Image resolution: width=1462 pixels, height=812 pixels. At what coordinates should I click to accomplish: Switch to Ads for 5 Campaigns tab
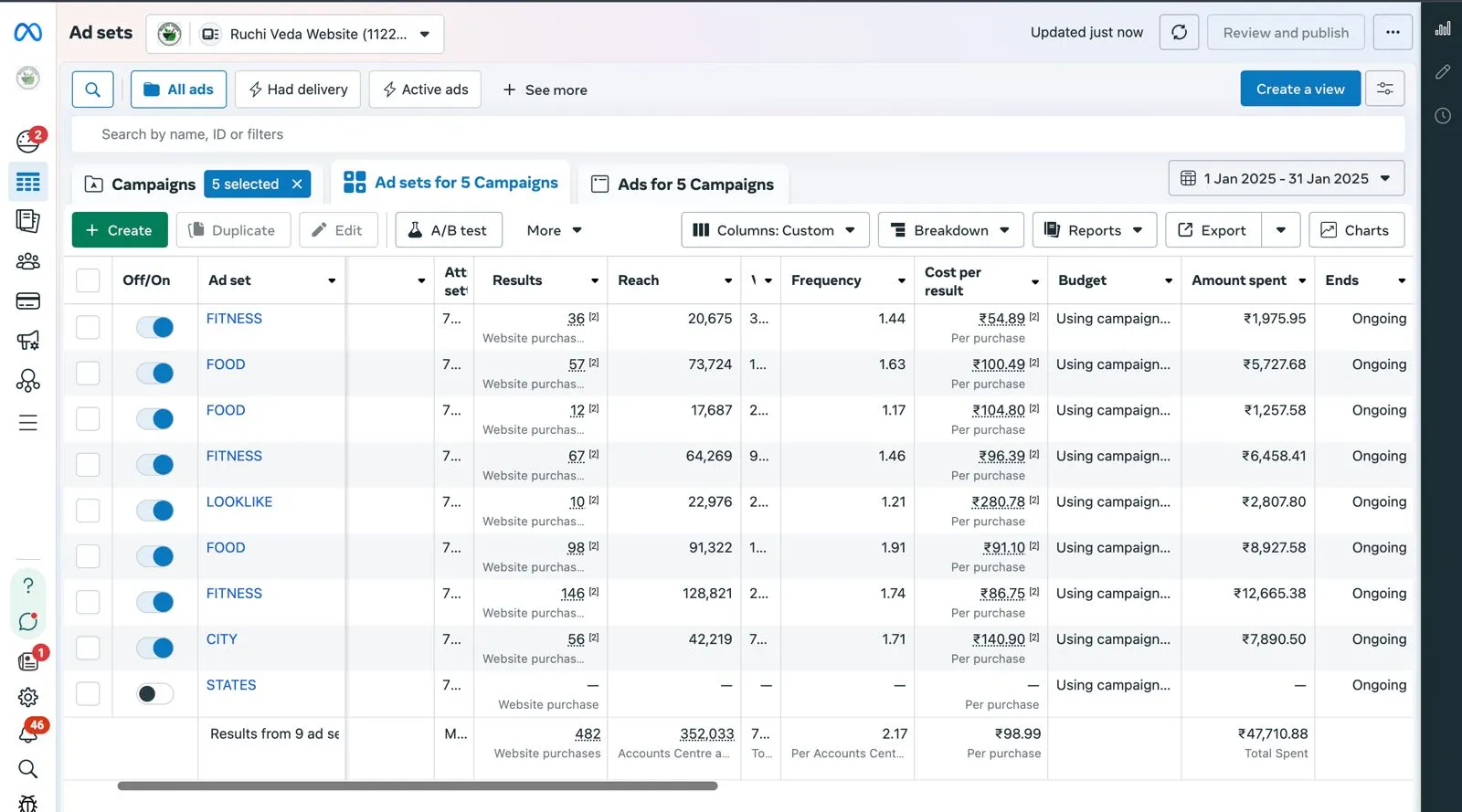[x=683, y=185]
